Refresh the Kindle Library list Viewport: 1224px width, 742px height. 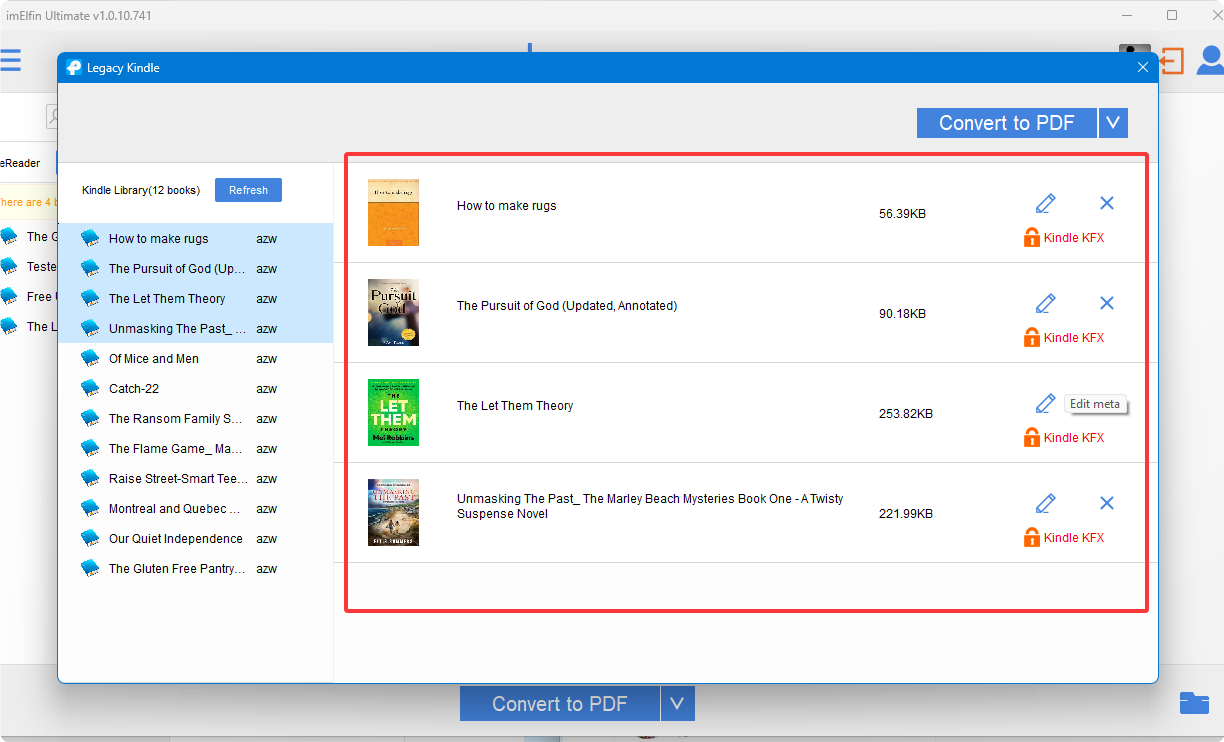click(248, 190)
